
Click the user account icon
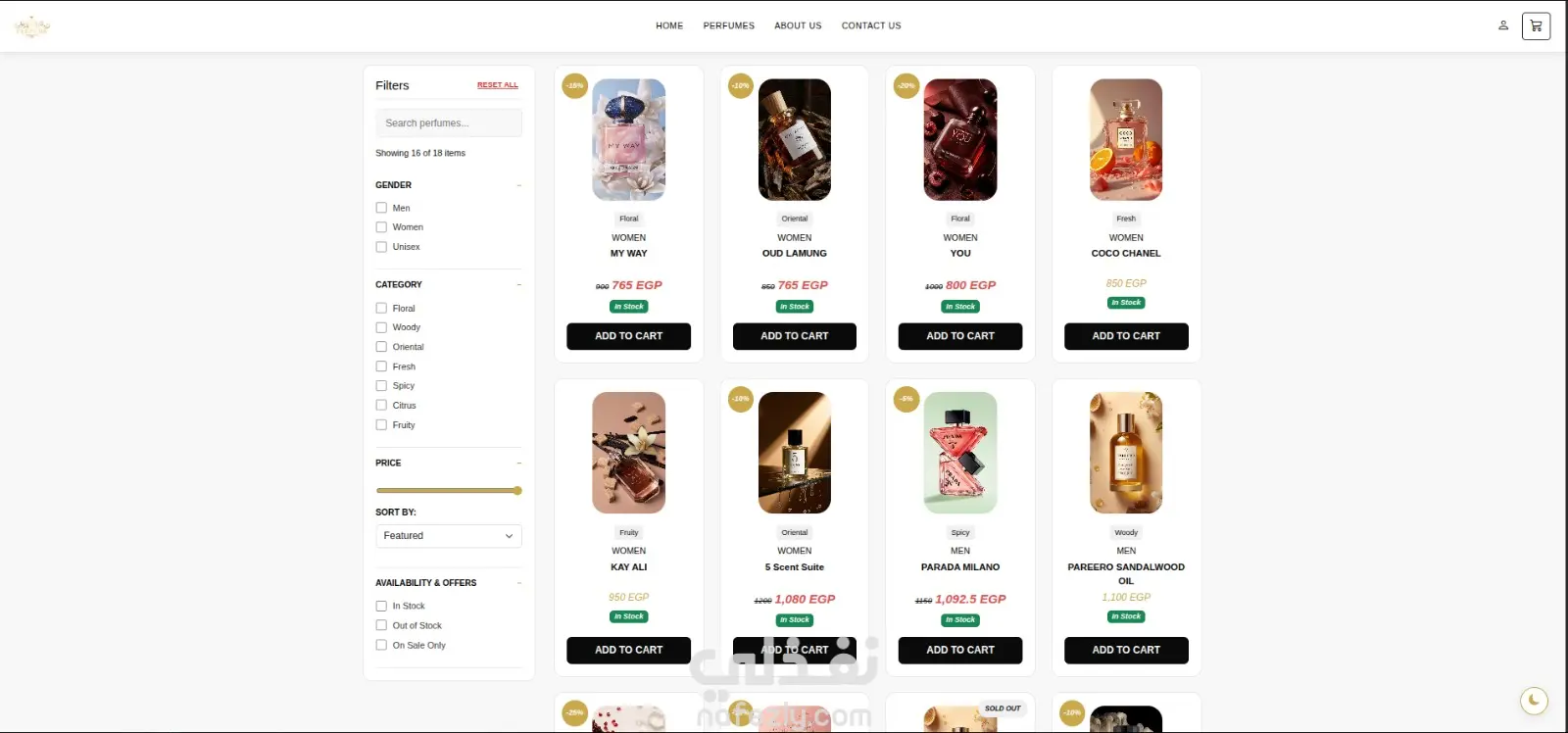(x=1502, y=25)
